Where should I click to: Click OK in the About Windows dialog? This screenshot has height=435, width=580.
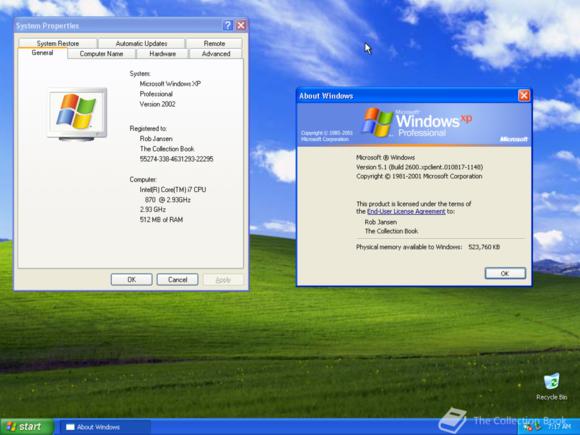(x=505, y=273)
